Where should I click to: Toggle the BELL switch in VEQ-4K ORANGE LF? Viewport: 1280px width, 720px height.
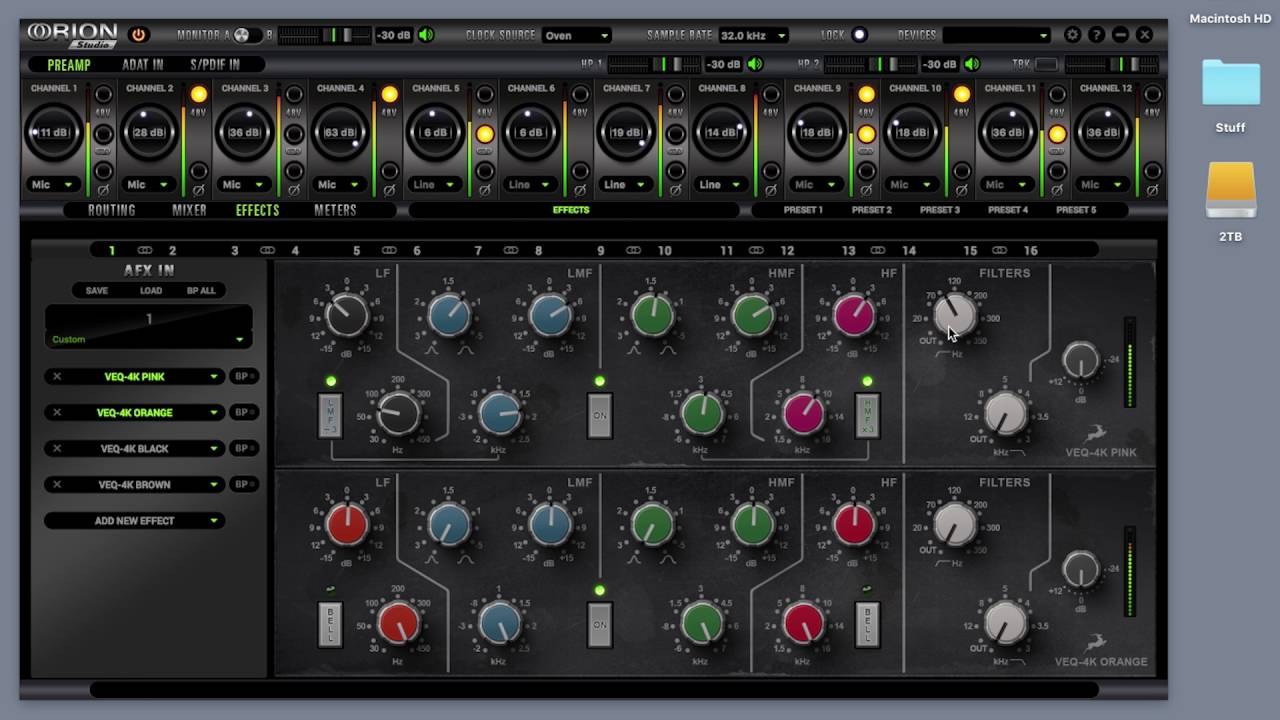pyautogui.click(x=330, y=625)
